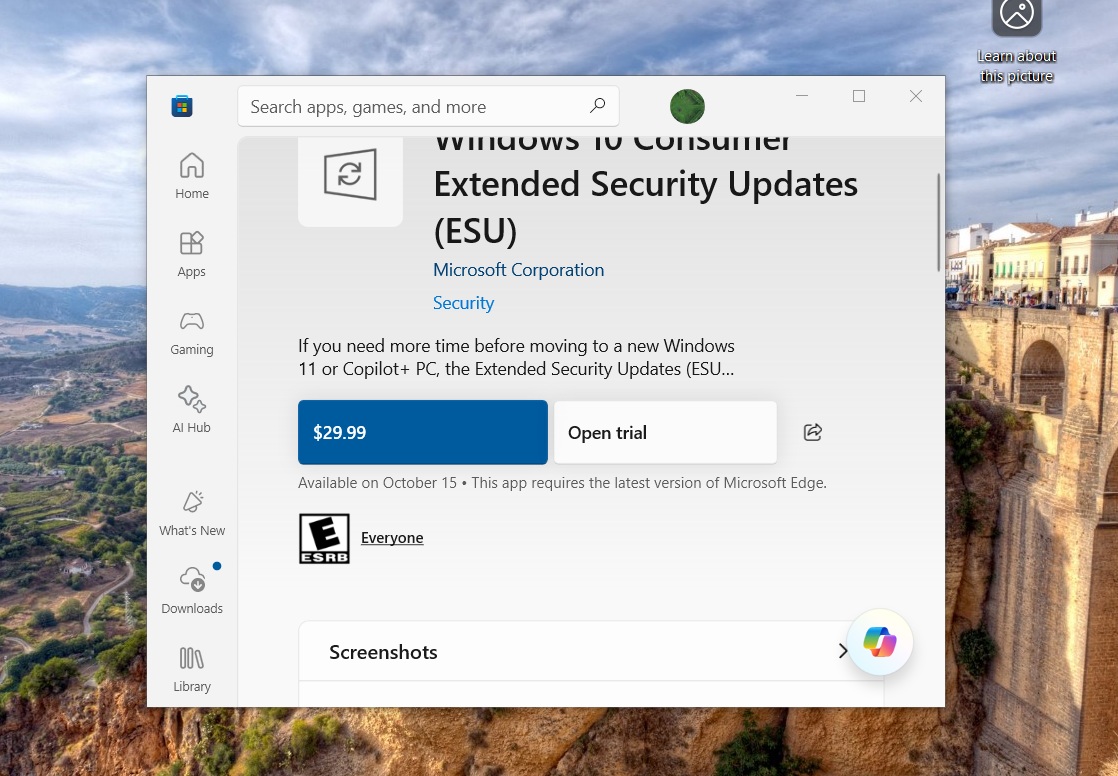This screenshot has width=1118, height=776.
Task: Open the user profile avatar
Action: click(687, 106)
